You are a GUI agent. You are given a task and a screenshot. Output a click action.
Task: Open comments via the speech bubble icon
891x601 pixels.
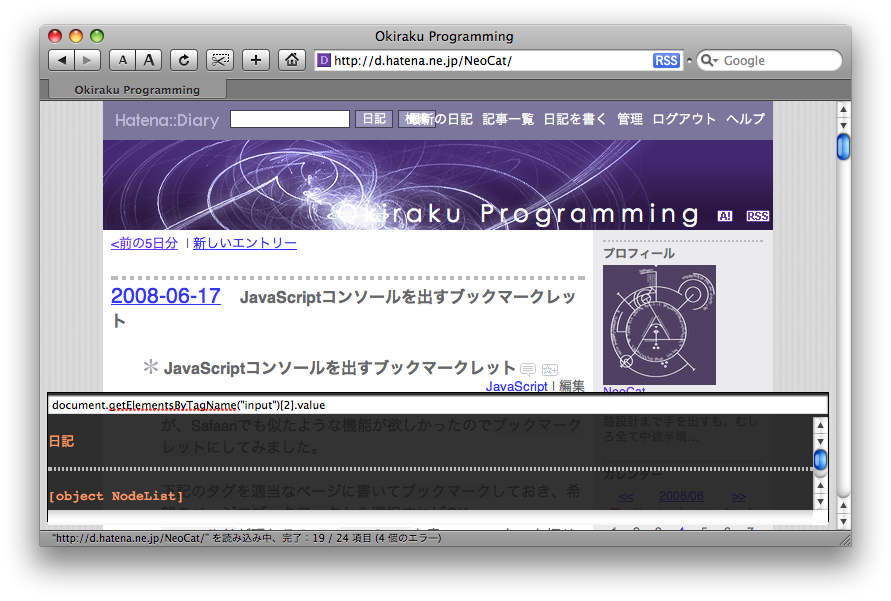(528, 369)
